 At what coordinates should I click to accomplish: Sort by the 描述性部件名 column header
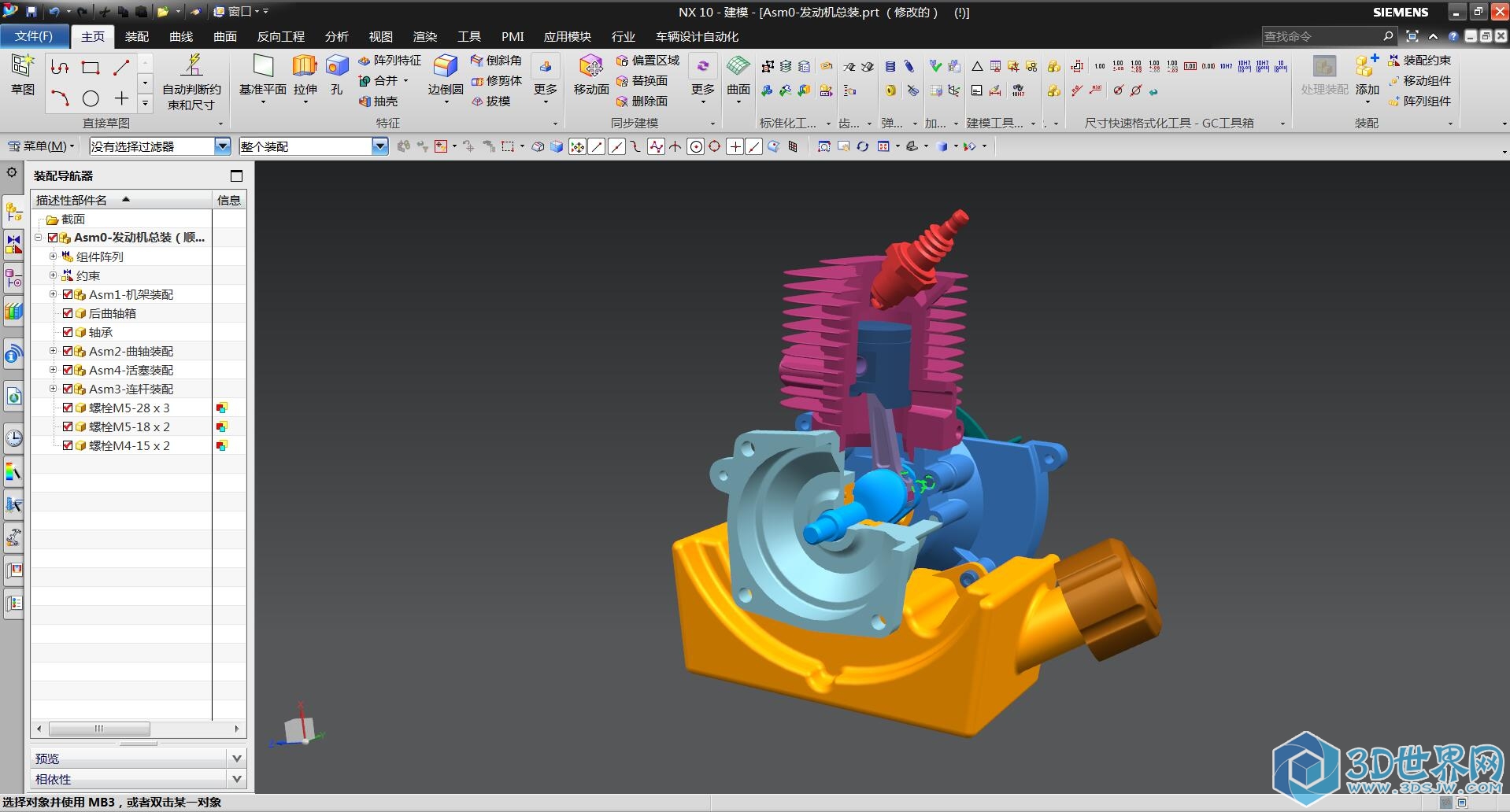(121, 200)
